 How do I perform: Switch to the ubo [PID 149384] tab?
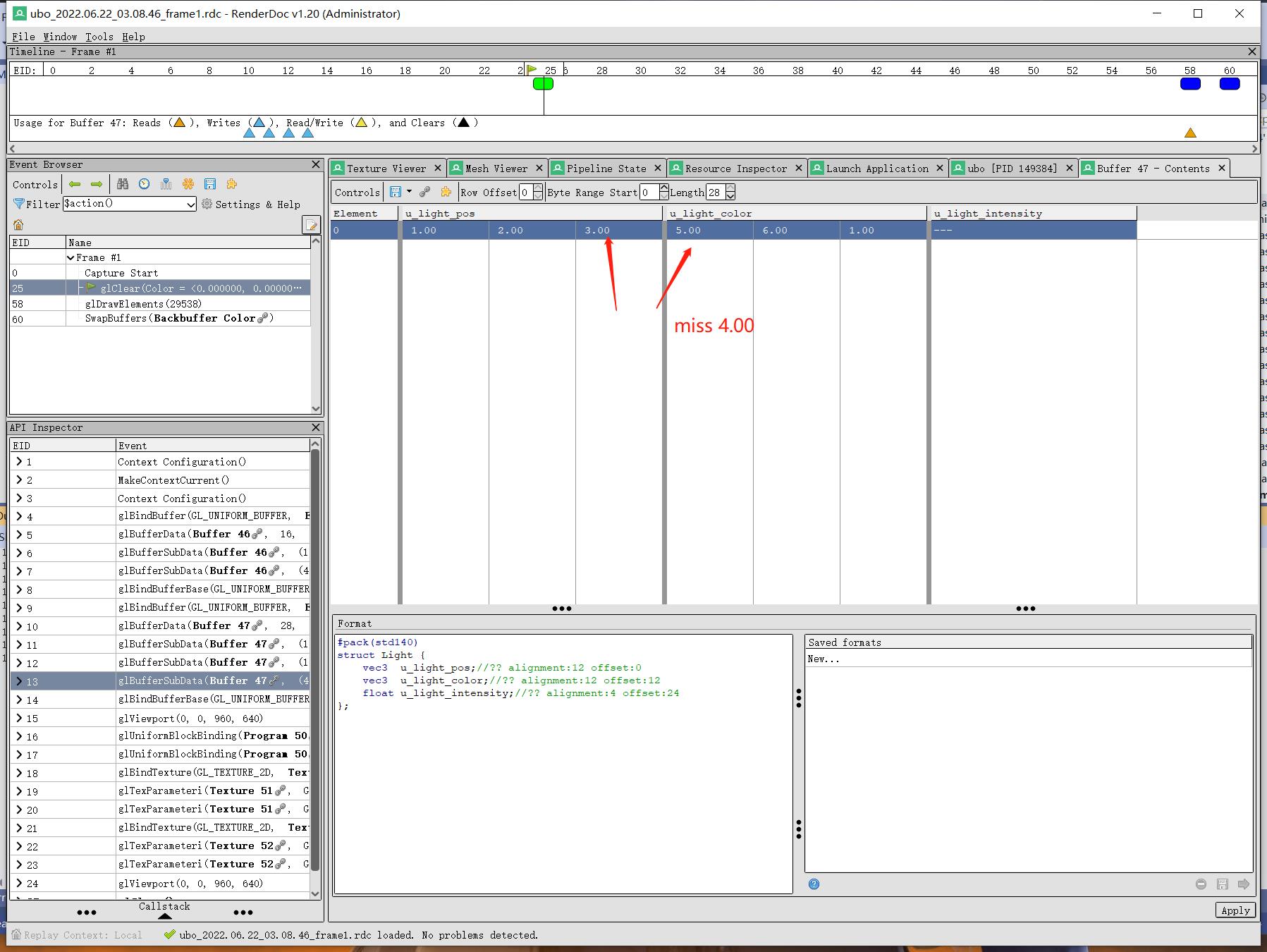click(x=1012, y=168)
